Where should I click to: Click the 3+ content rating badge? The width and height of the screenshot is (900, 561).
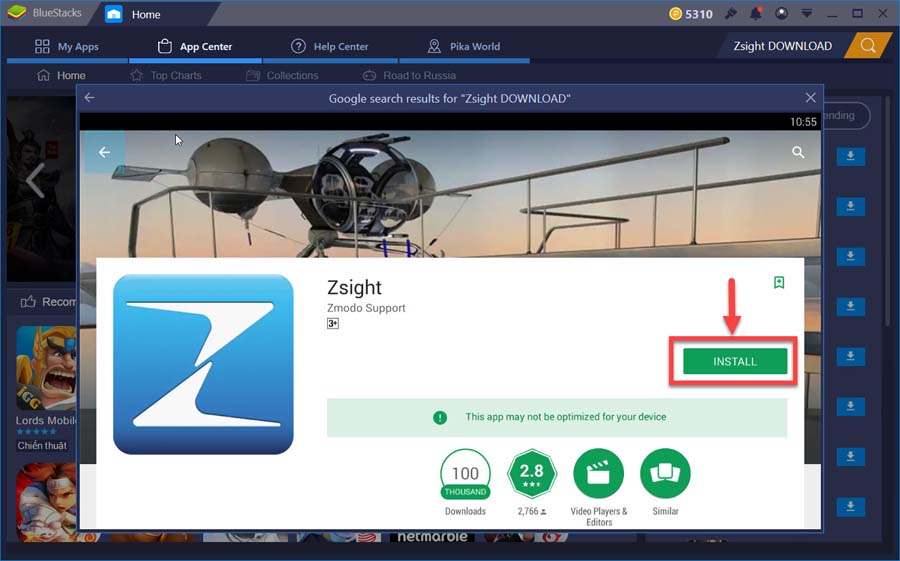tap(333, 323)
